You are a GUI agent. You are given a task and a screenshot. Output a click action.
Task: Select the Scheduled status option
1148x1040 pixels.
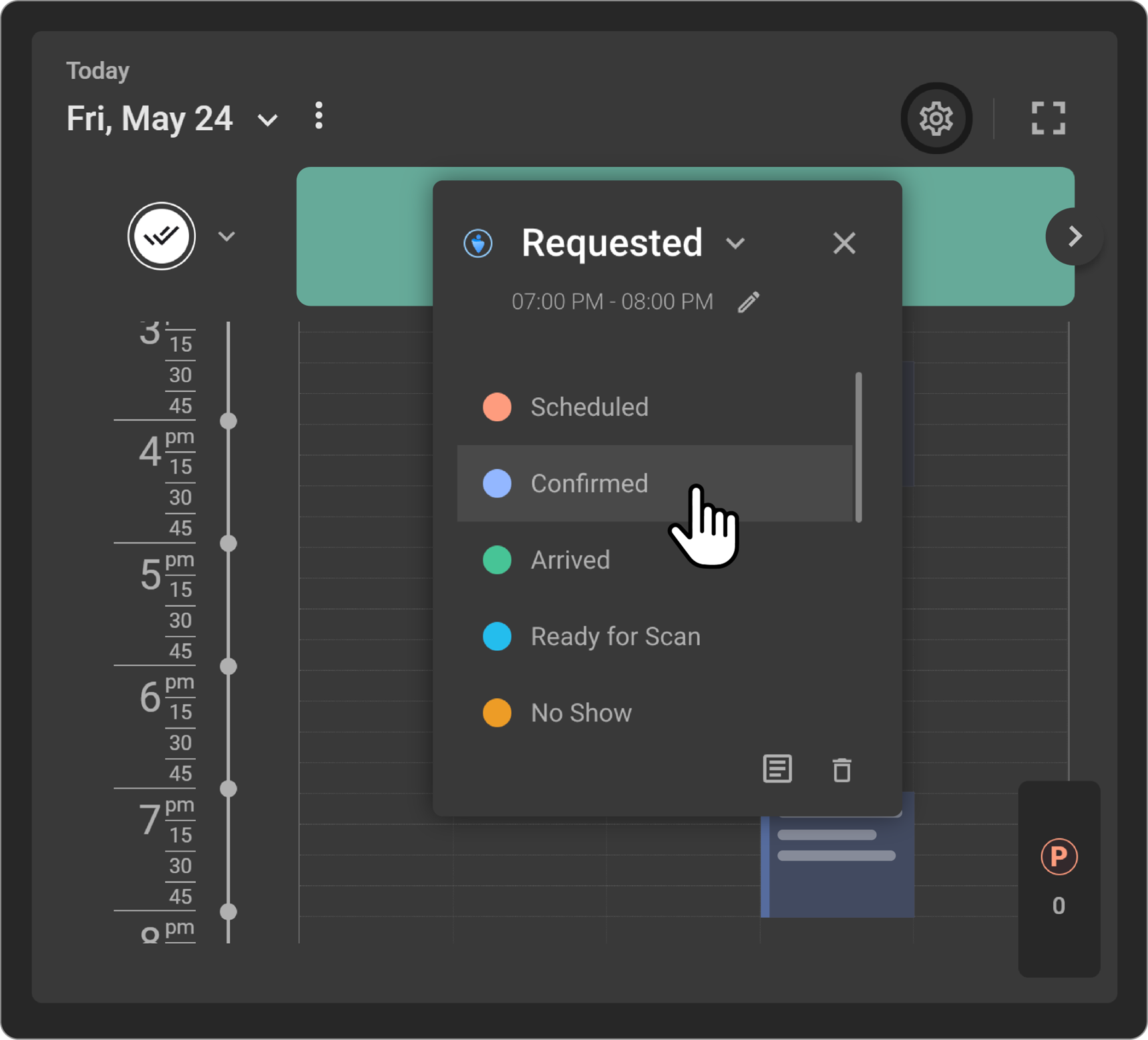click(589, 407)
